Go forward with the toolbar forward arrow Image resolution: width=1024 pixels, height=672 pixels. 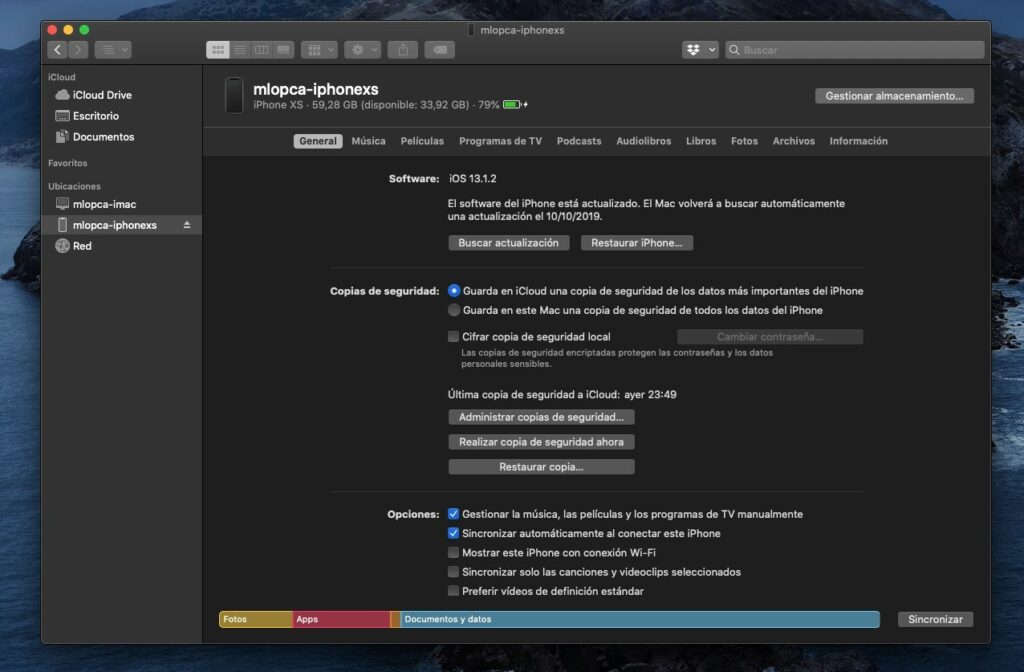[x=78, y=50]
